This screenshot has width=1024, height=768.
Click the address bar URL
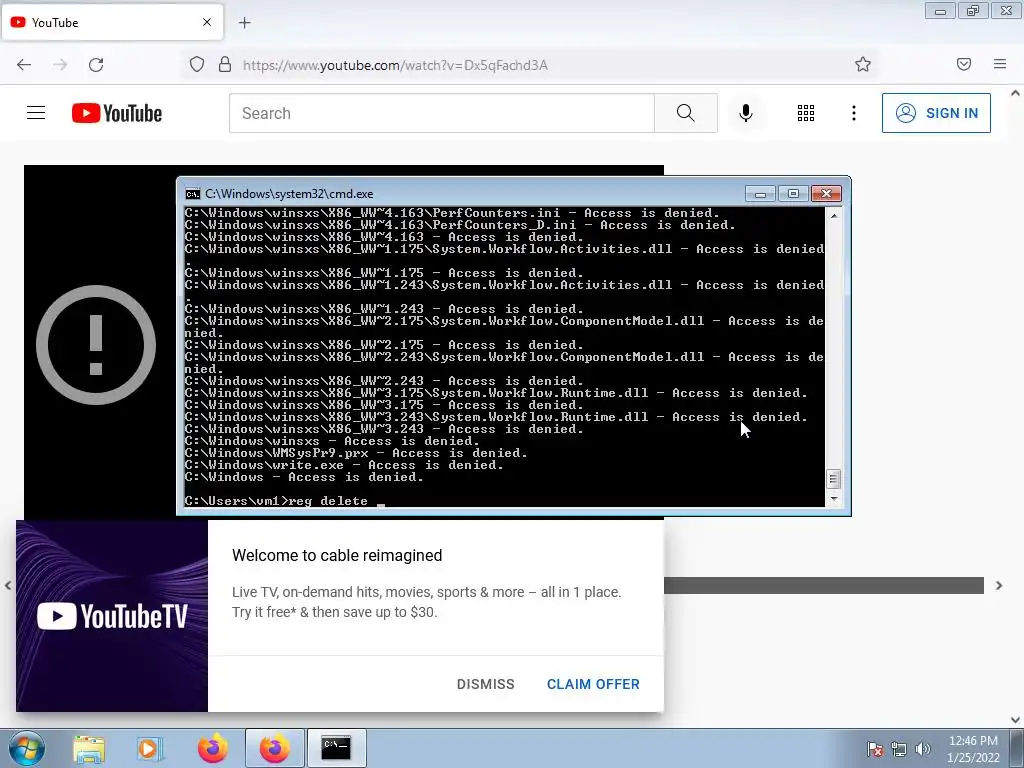pyautogui.click(x=395, y=65)
